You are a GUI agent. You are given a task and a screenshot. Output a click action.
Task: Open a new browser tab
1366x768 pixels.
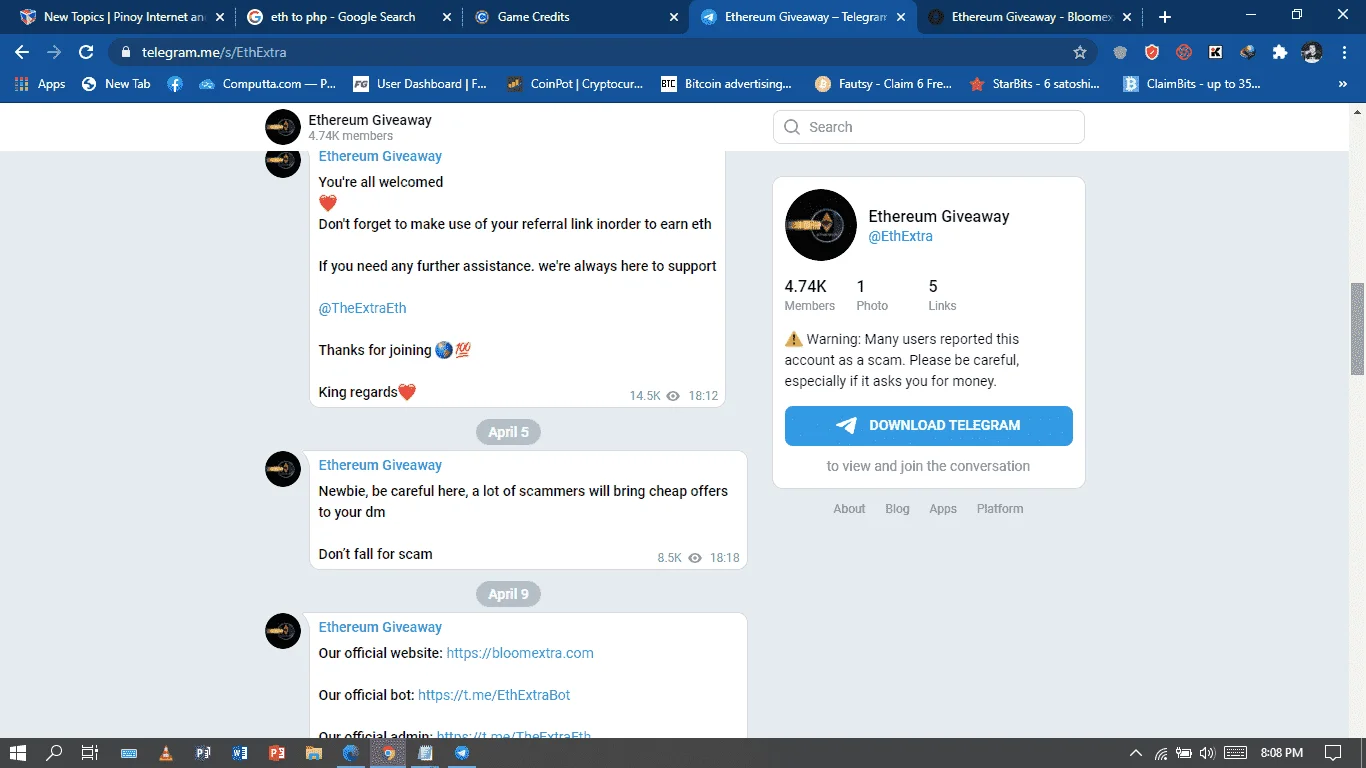point(1165,17)
